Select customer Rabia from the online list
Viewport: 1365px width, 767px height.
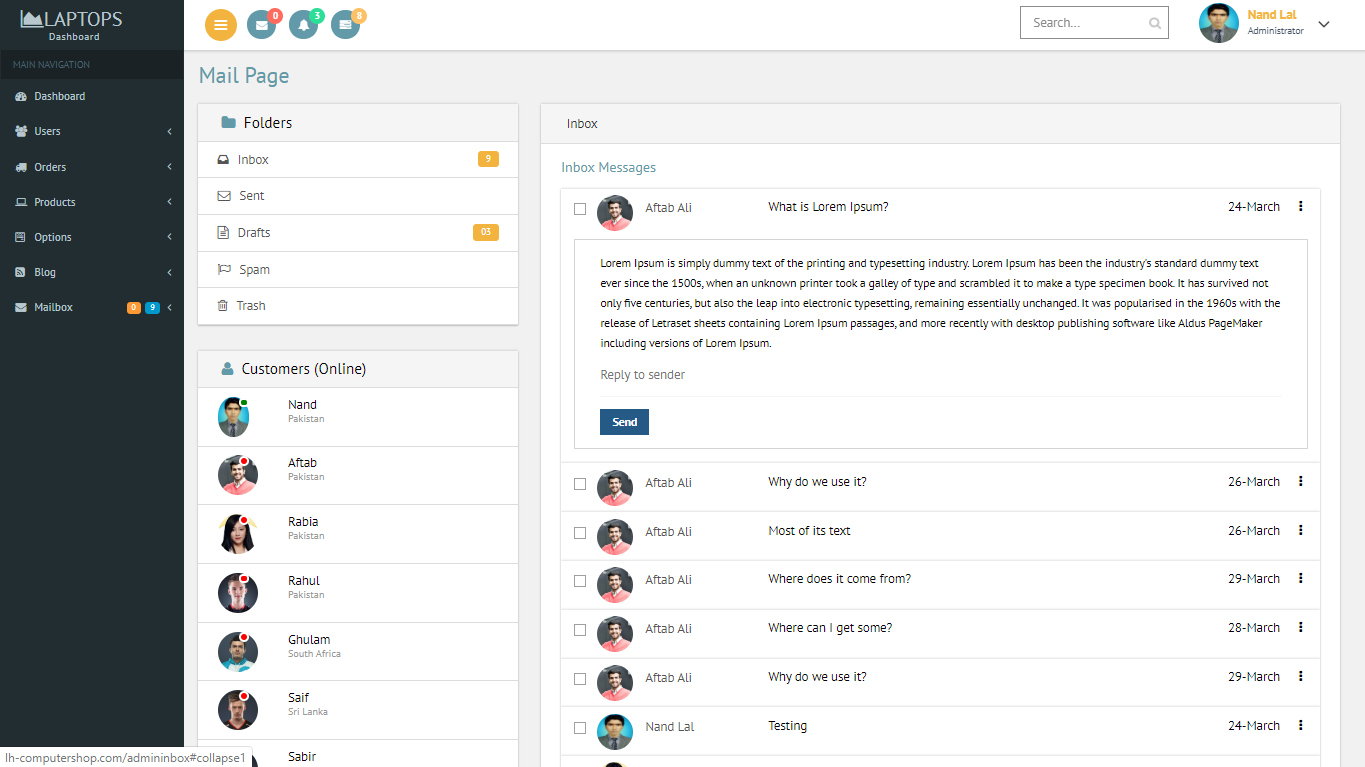[x=358, y=534]
